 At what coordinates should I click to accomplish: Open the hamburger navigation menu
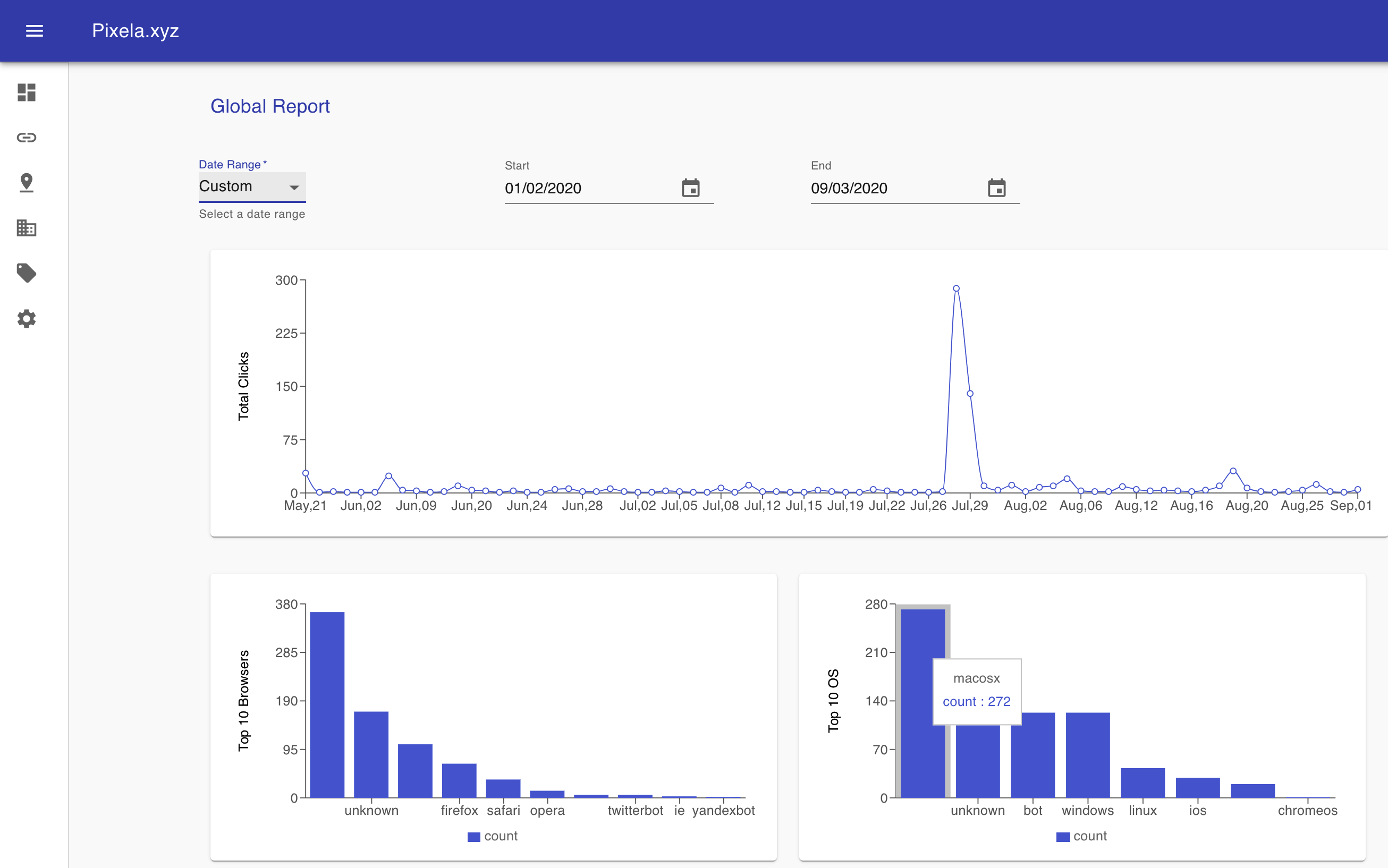click(35, 31)
